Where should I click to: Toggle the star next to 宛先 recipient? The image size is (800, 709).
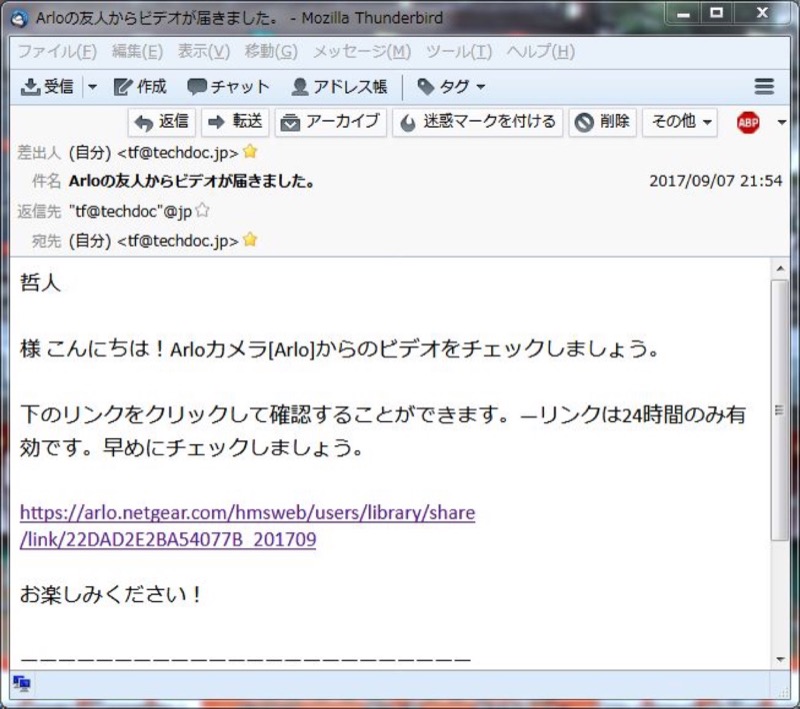click(250, 240)
